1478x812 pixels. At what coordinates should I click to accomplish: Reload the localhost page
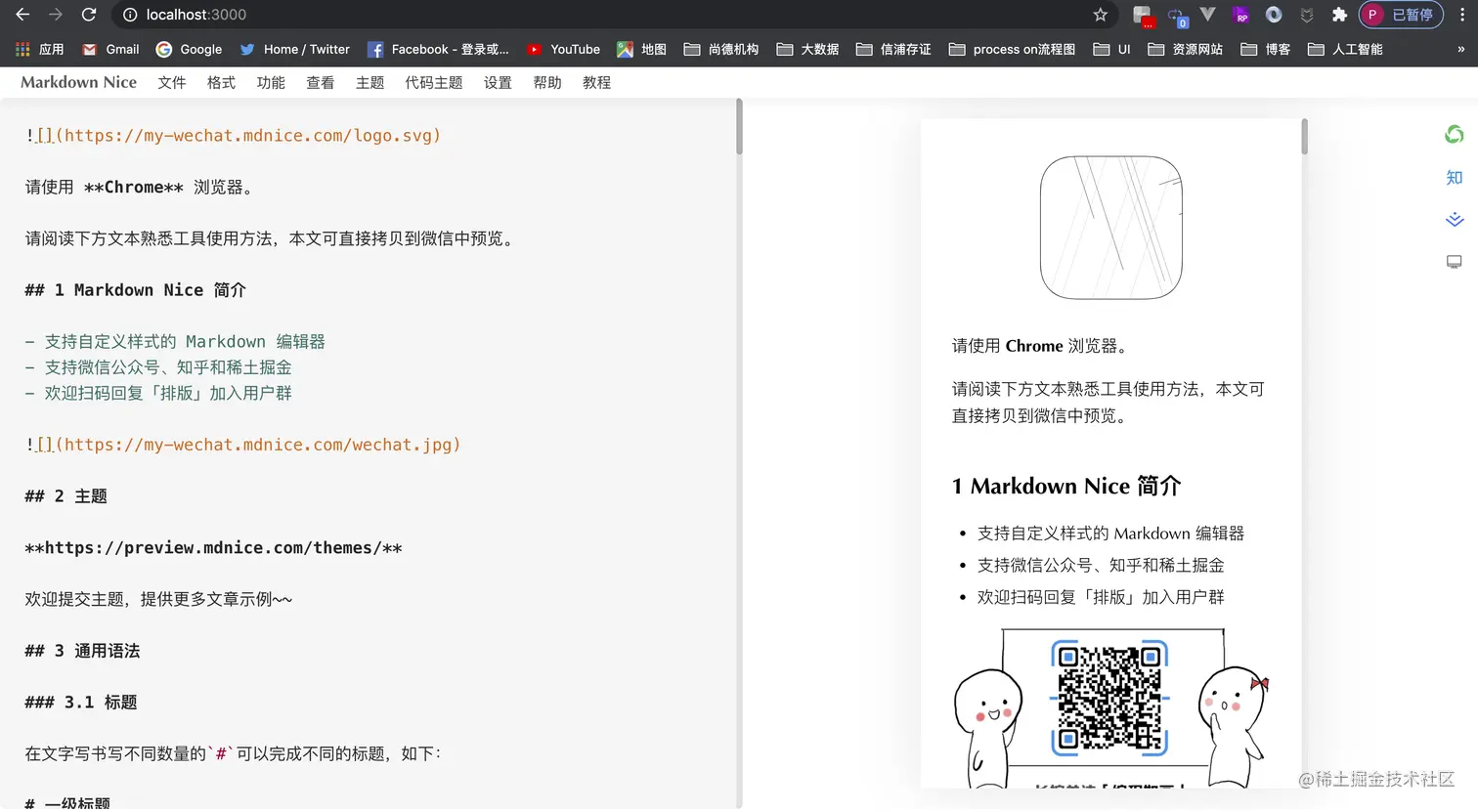89,15
